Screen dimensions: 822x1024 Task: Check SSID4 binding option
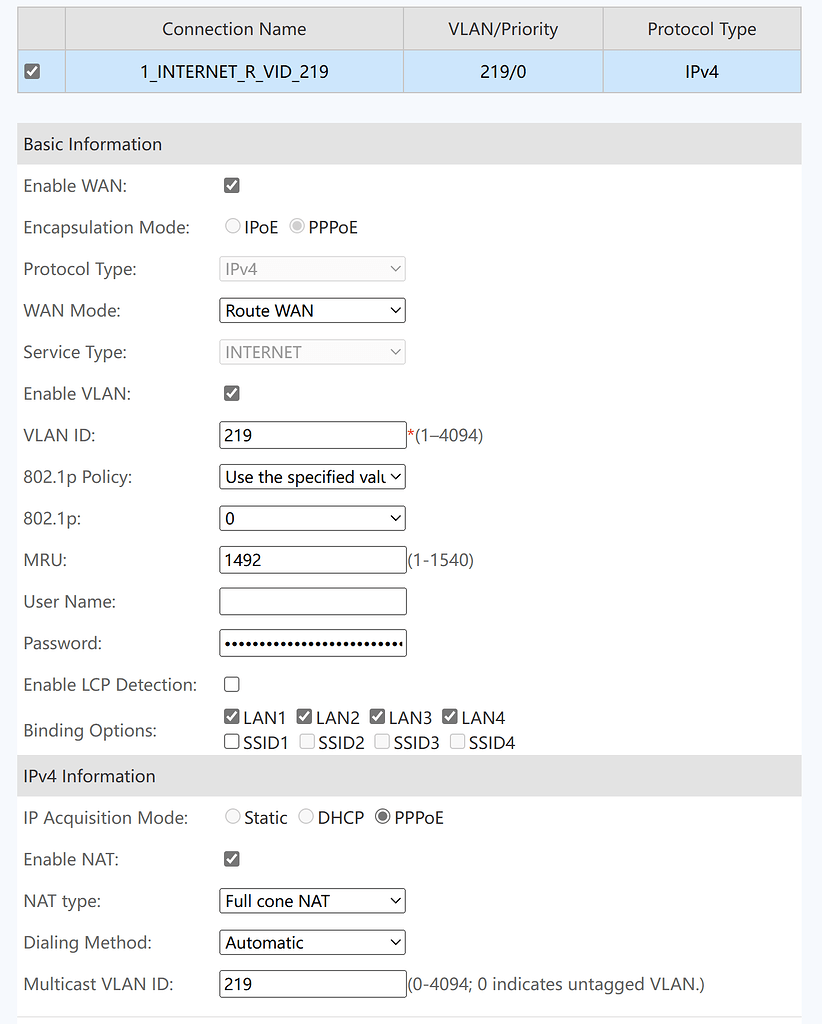tap(456, 742)
